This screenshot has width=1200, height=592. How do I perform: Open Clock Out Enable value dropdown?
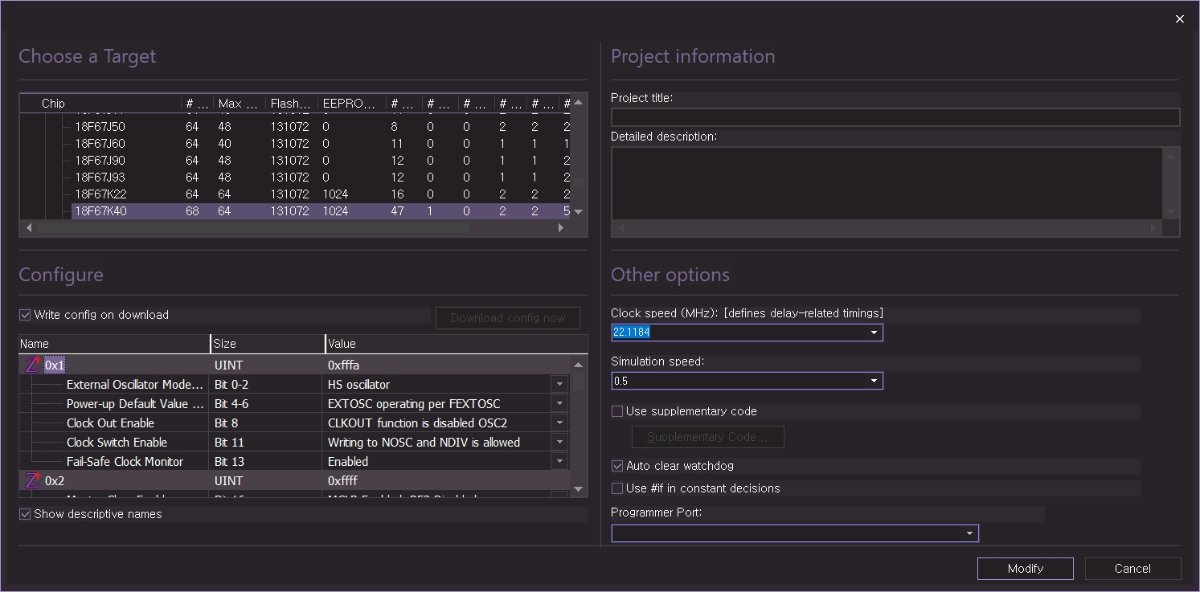tap(558, 423)
